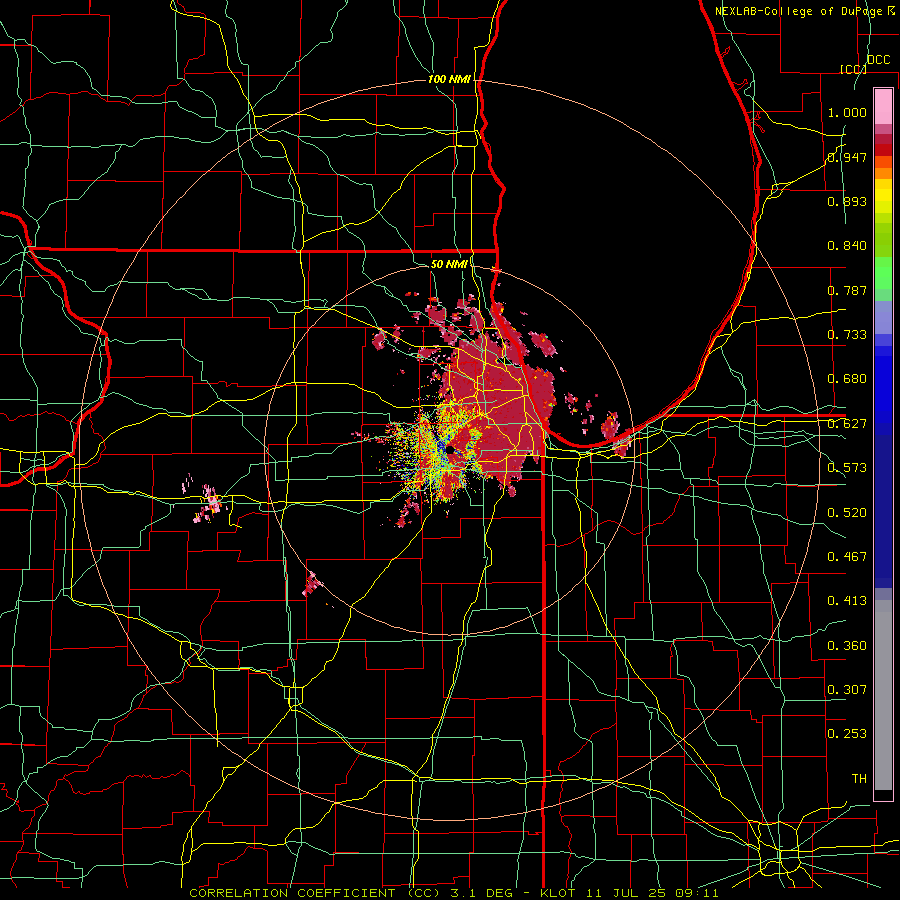Select the 0.253 scale value
This screenshot has height=900, width=900.
pyautogui.click(x=847, y=734)
